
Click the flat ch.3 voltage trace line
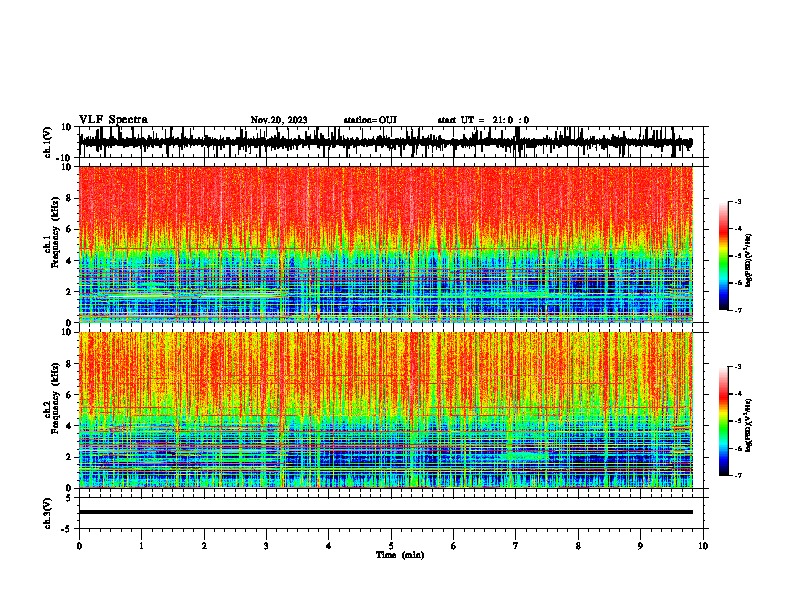pyautogui.click(x=385, y=512)
